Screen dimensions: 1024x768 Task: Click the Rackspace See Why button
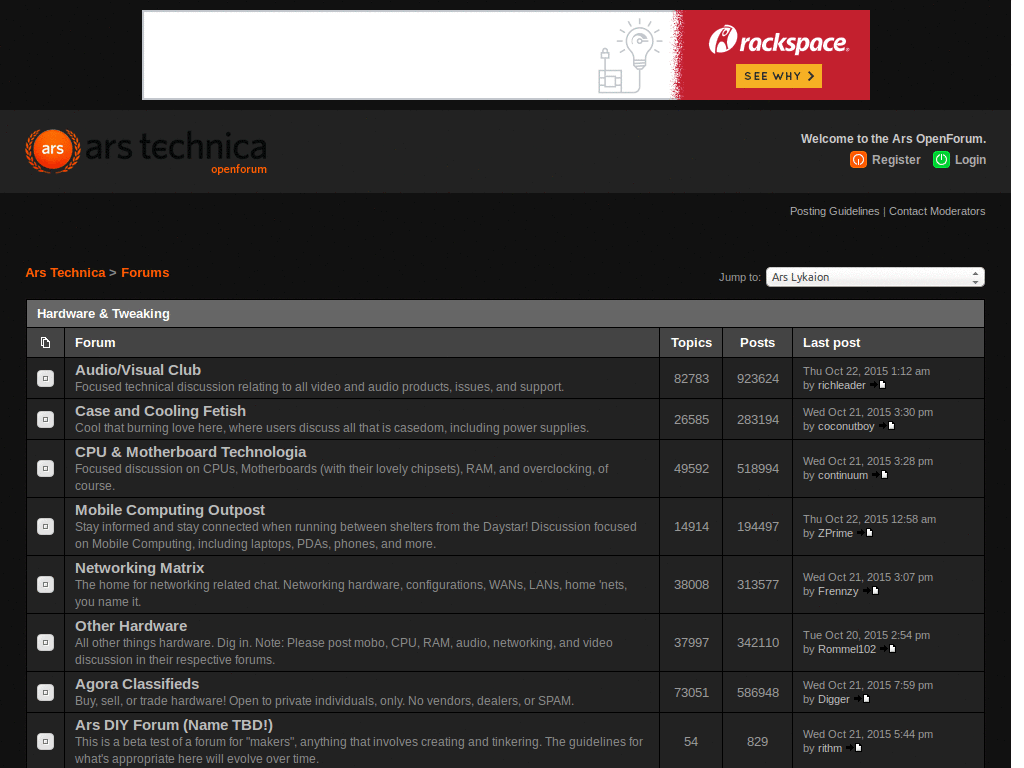(778, 76)
